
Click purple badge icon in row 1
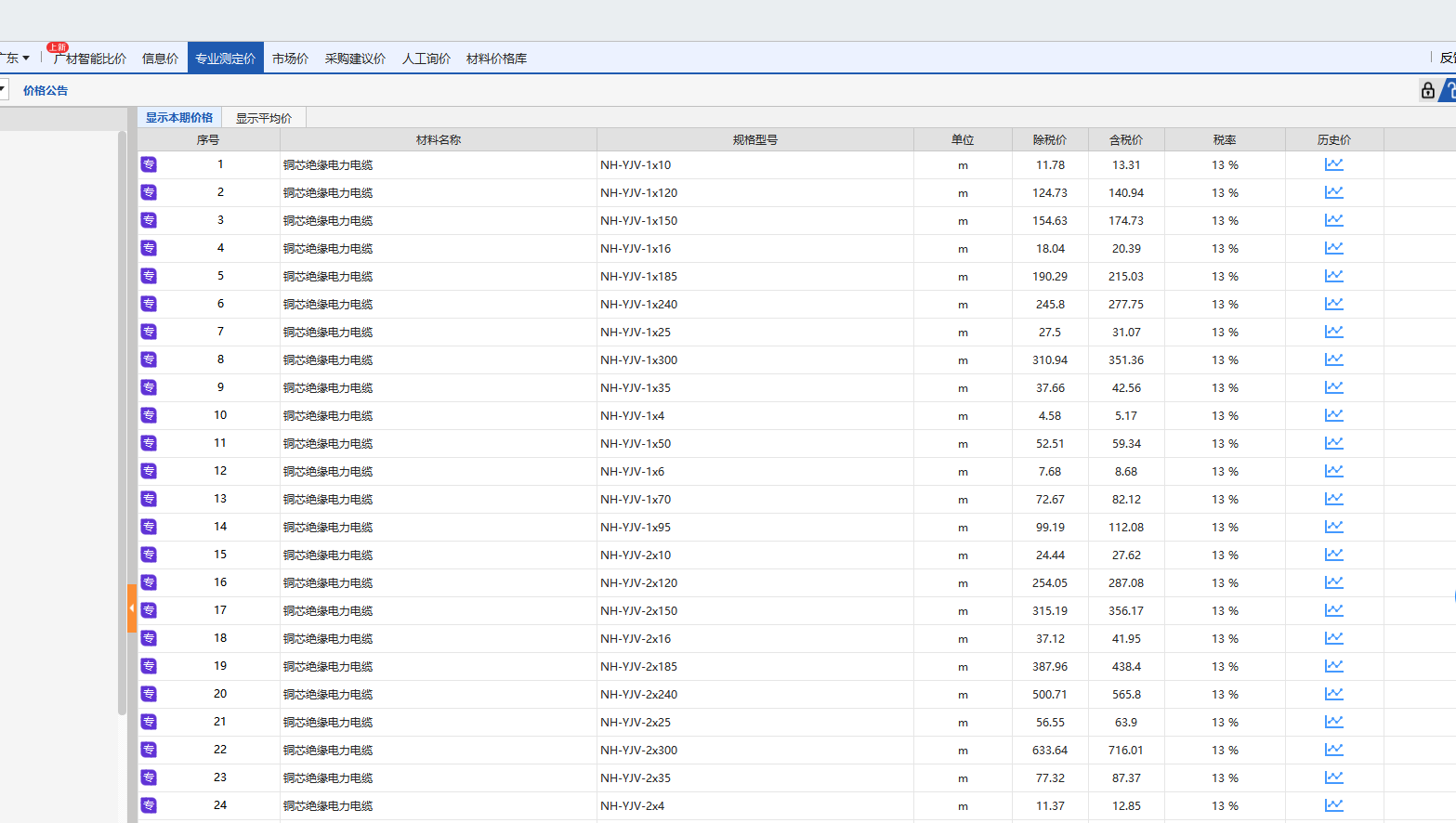(149, 164)
